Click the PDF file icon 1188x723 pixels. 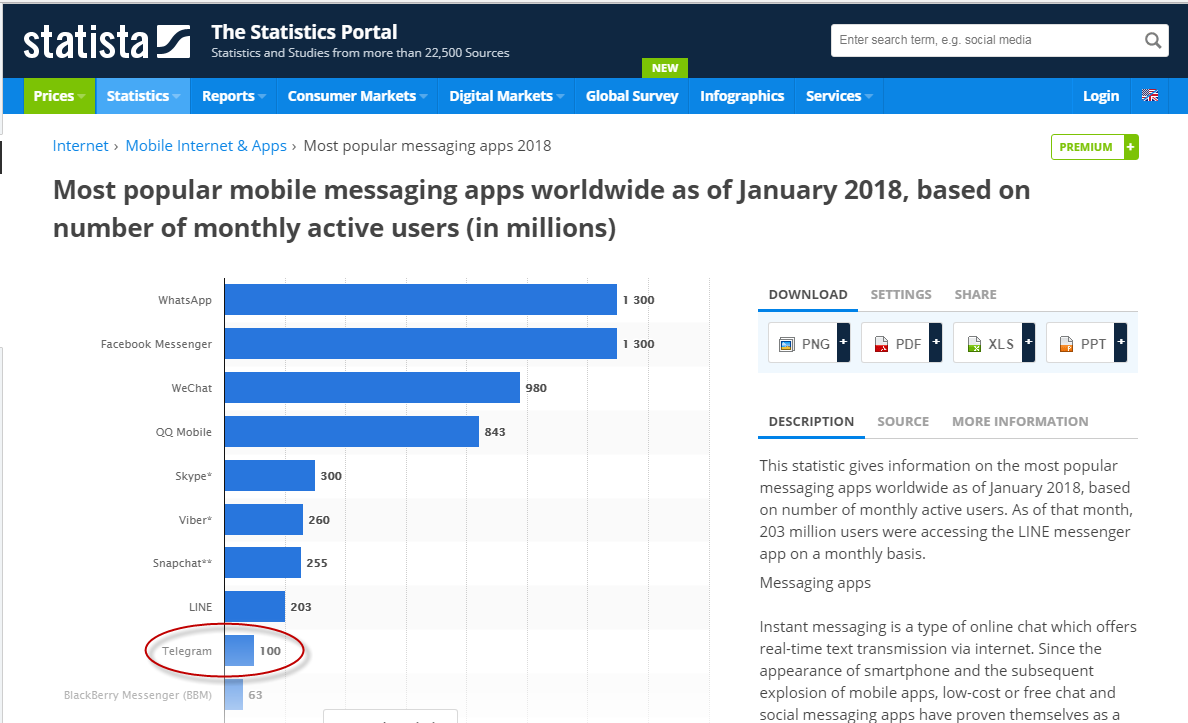881,344
